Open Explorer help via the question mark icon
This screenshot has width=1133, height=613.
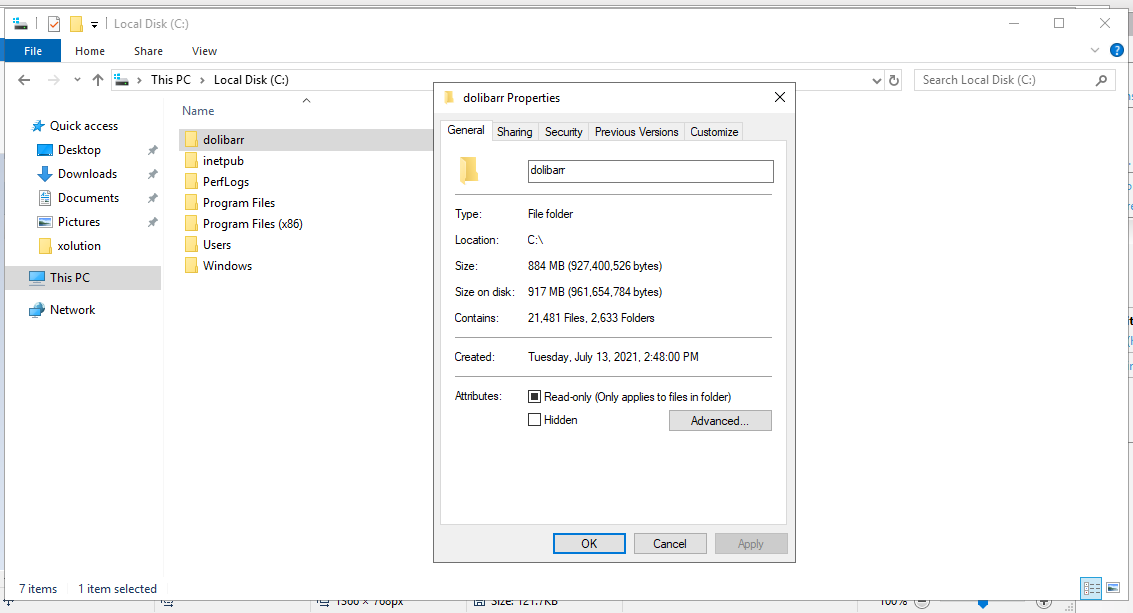click(x=1116, y=51)
